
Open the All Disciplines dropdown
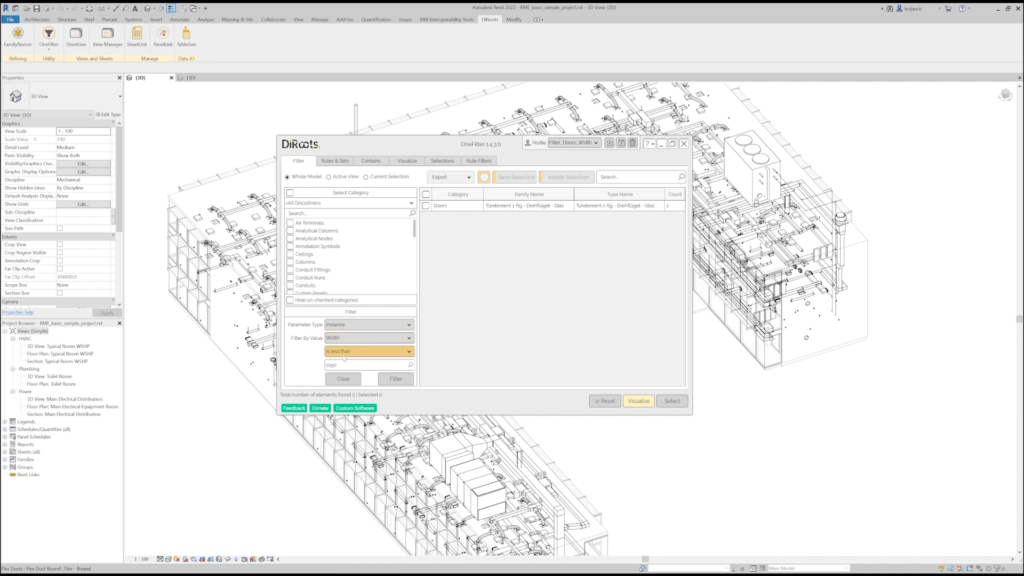pyautogui.click(x=350, y=203)
